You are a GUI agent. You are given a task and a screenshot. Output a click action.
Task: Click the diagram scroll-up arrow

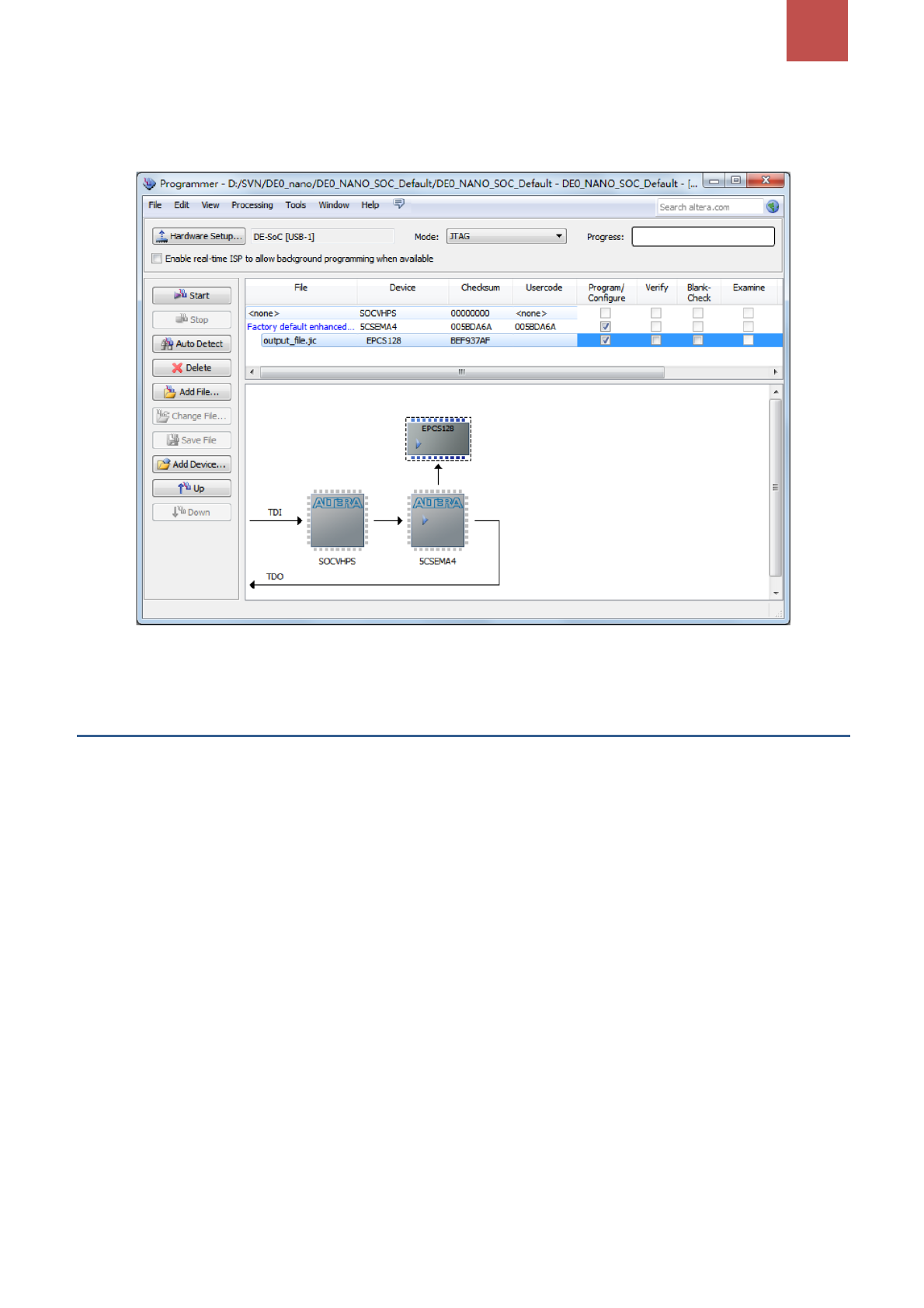coord(776,392)
